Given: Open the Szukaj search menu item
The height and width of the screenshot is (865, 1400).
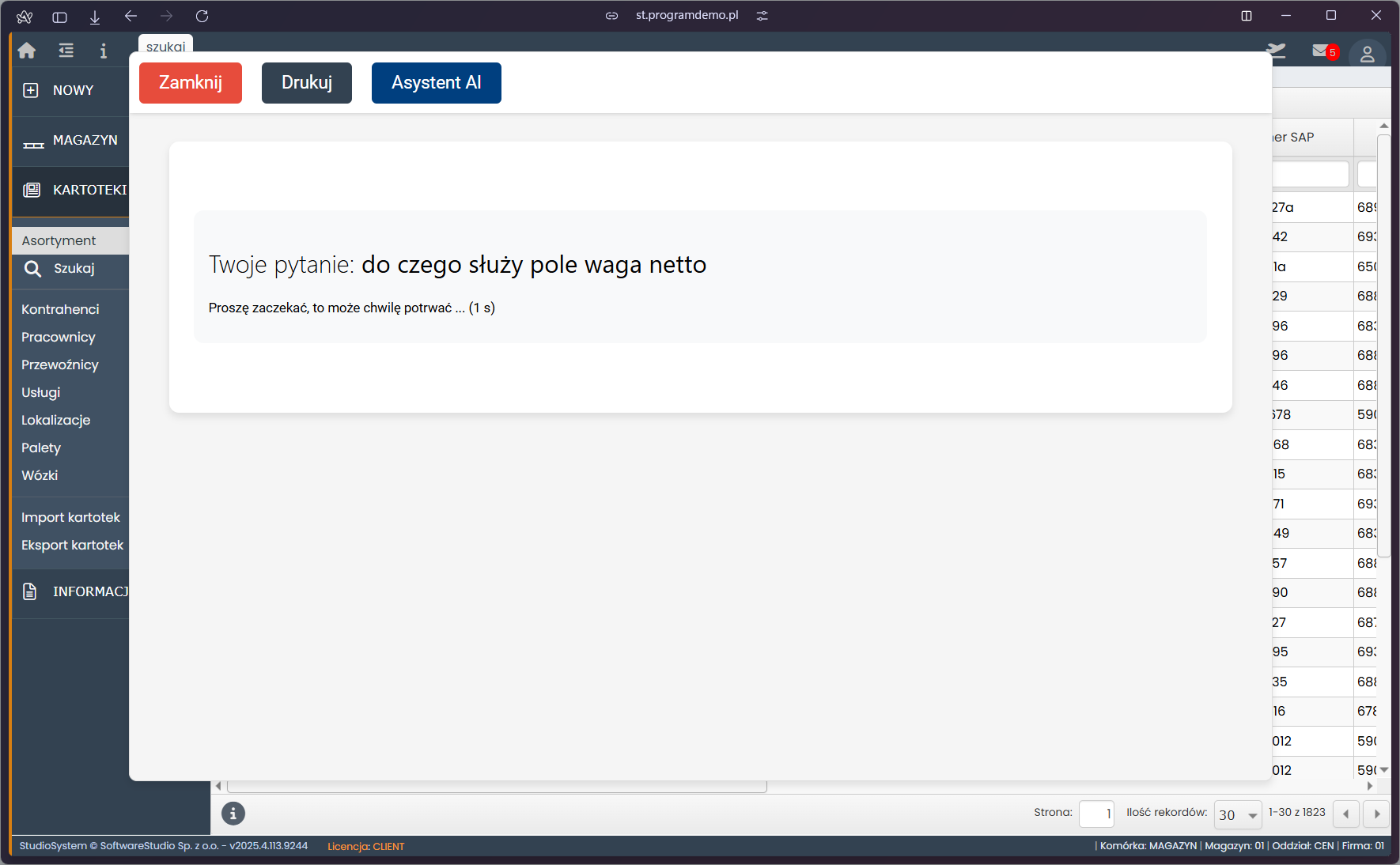Looking at the screenshot, I should click(x=73, y=269).
